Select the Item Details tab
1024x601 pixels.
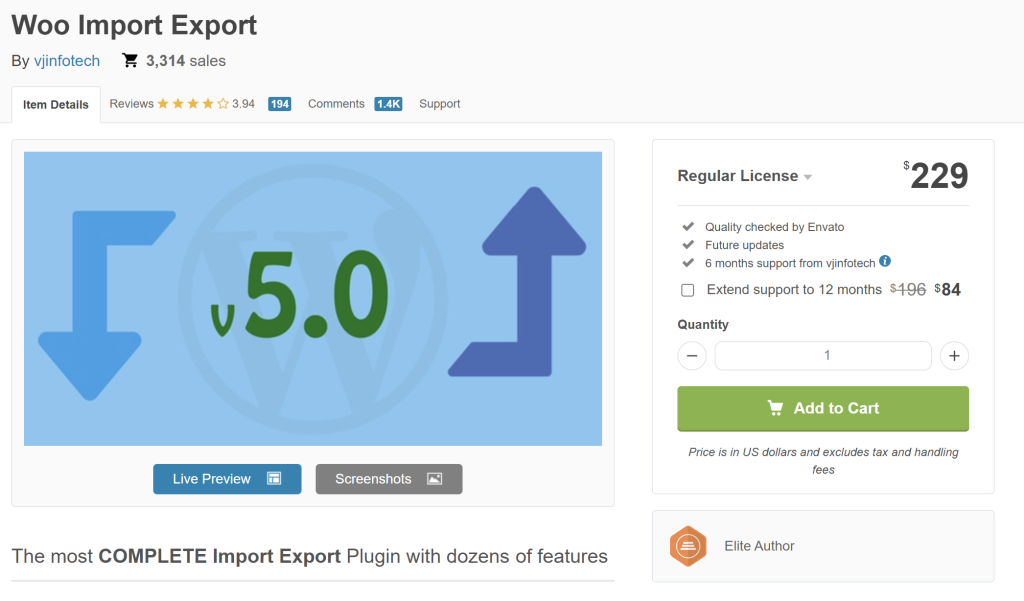[x=56, y=105]
